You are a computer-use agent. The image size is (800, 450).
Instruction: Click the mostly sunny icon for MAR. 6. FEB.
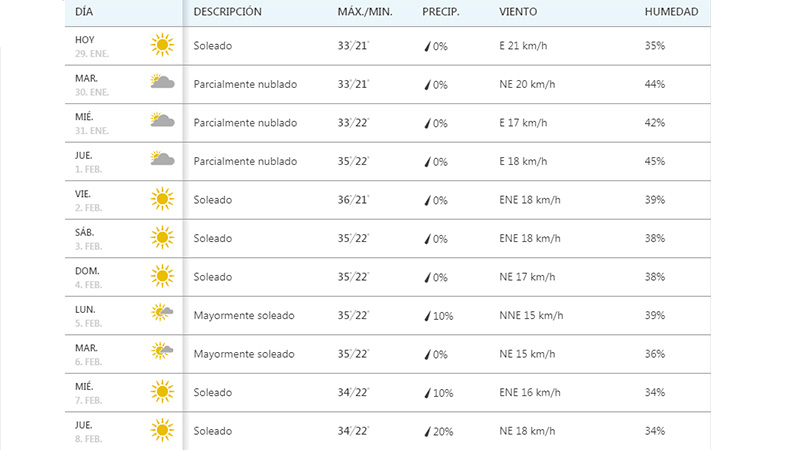(x=162, y=351)
